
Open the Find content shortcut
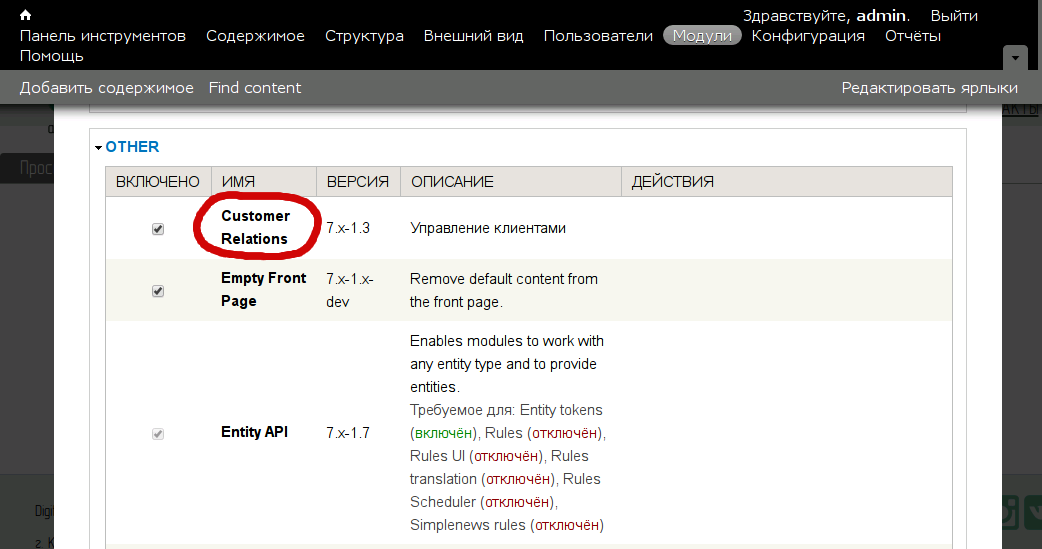pos(255,88)
